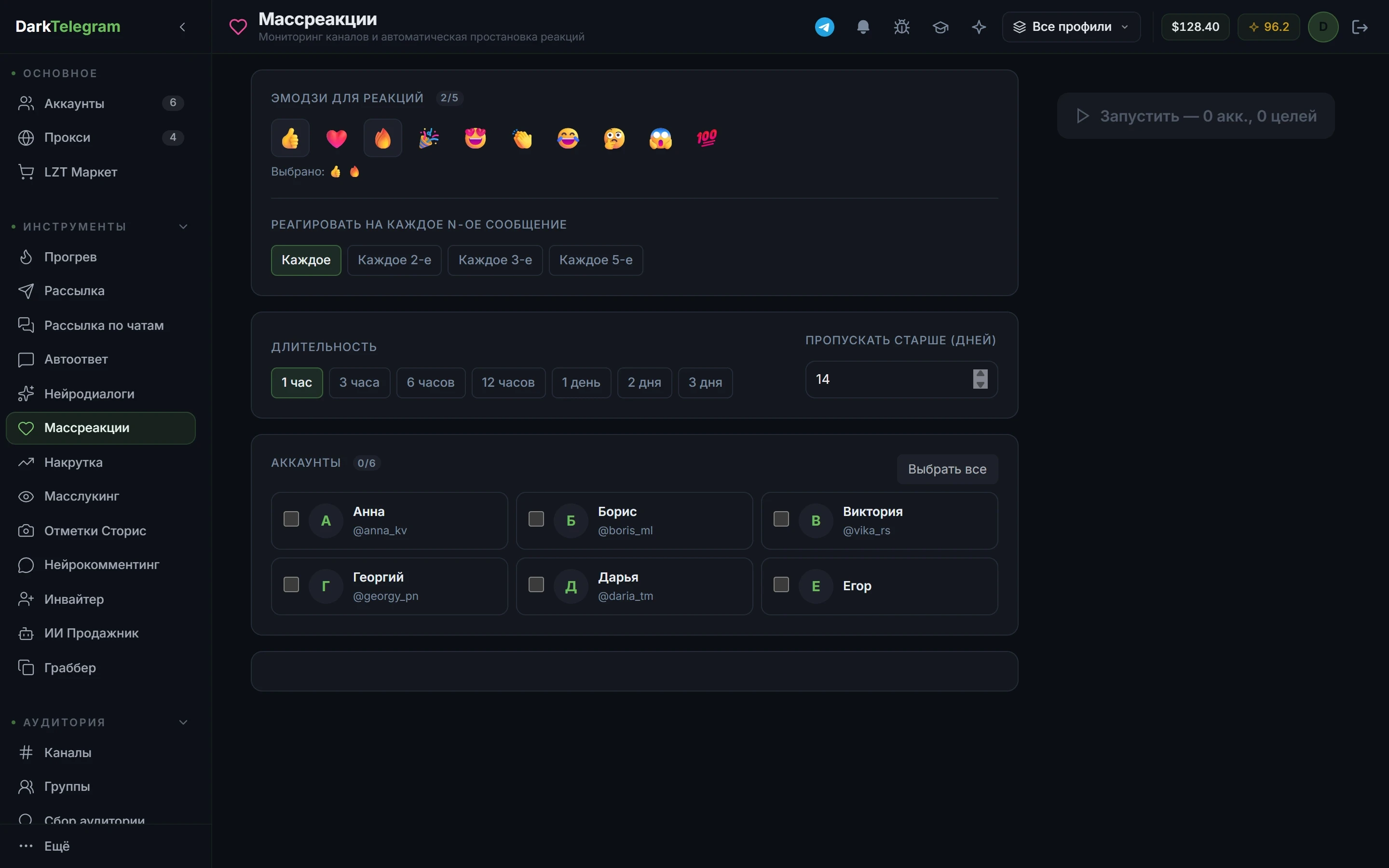Screen dimensions: 1389x868
Task: Select the clapping hands reaction emoji
Action: coord(522,138)
